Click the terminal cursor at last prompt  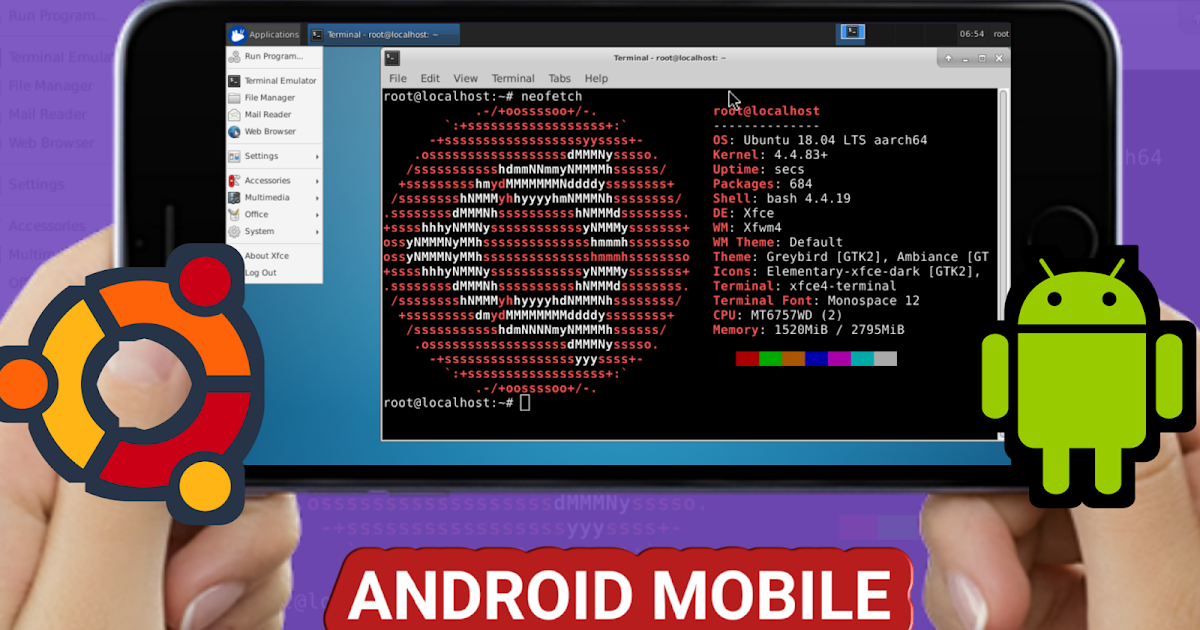pos(526,402)
